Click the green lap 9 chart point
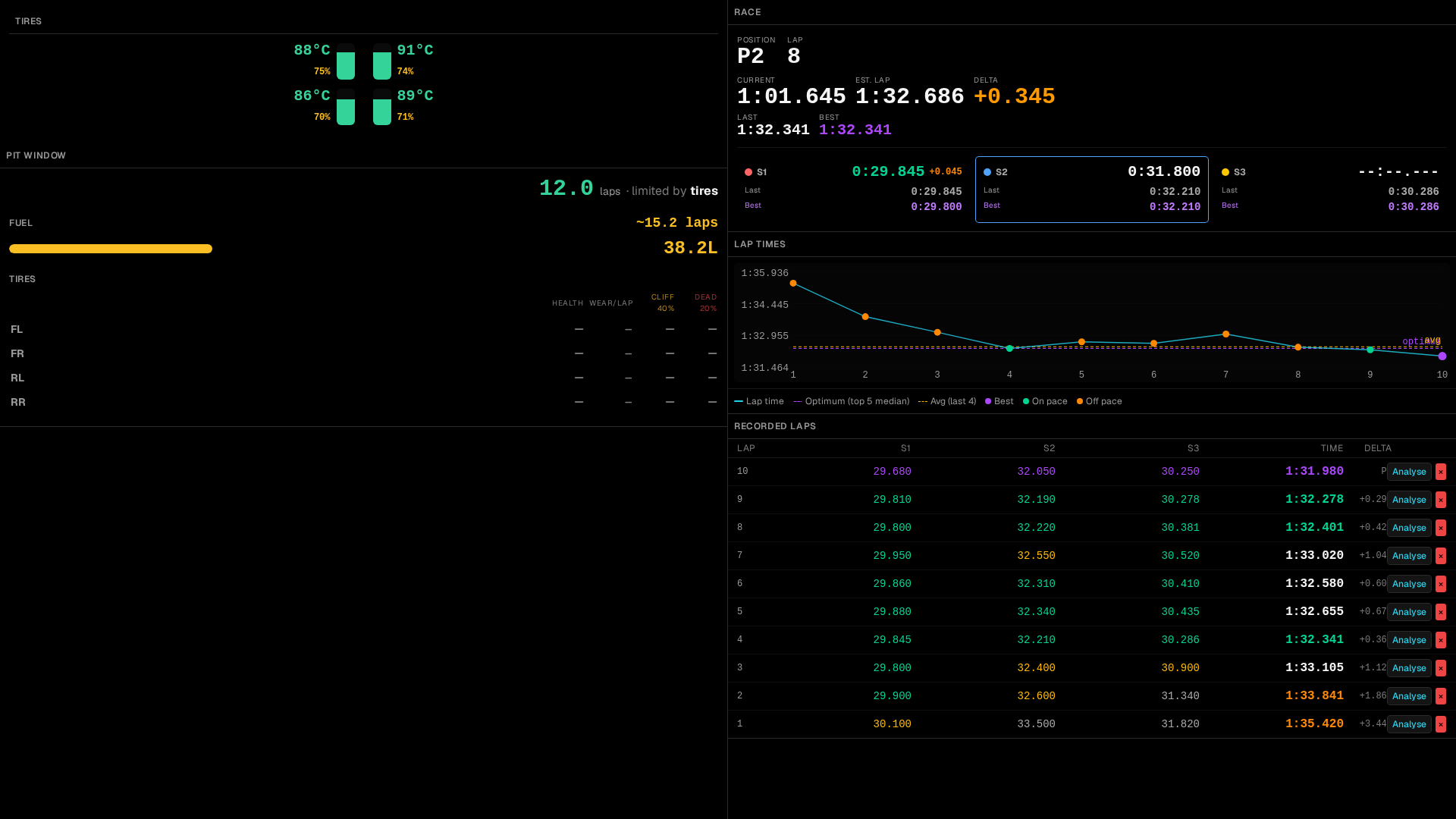This screenshot has width=1456, height=819. point(1370,350)
